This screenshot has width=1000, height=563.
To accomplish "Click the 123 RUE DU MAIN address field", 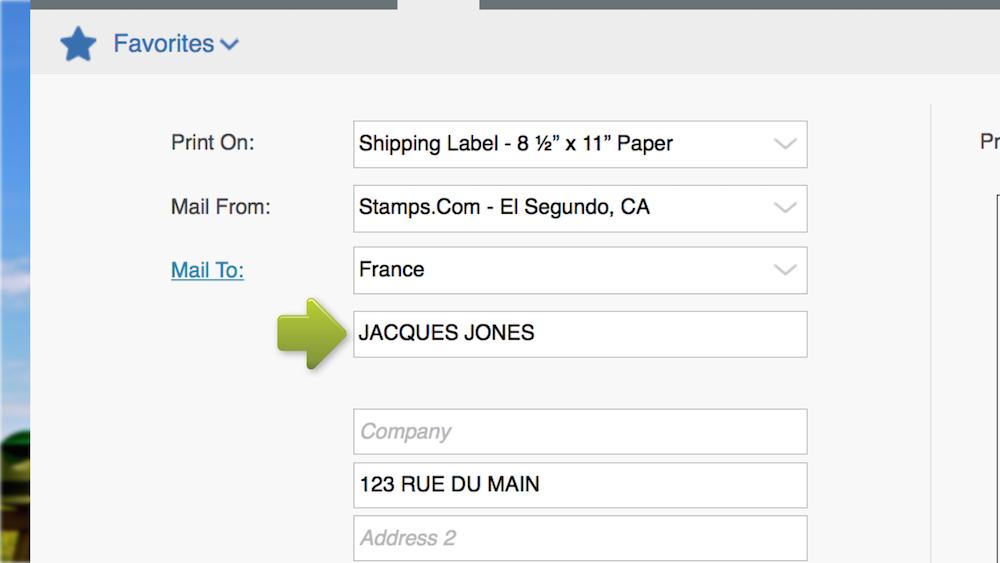I will click(x=580, y=485).
